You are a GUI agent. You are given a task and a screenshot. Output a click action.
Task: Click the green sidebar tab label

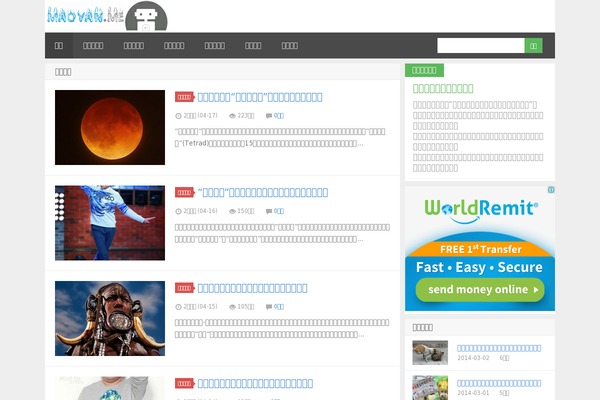click(424, 70)
